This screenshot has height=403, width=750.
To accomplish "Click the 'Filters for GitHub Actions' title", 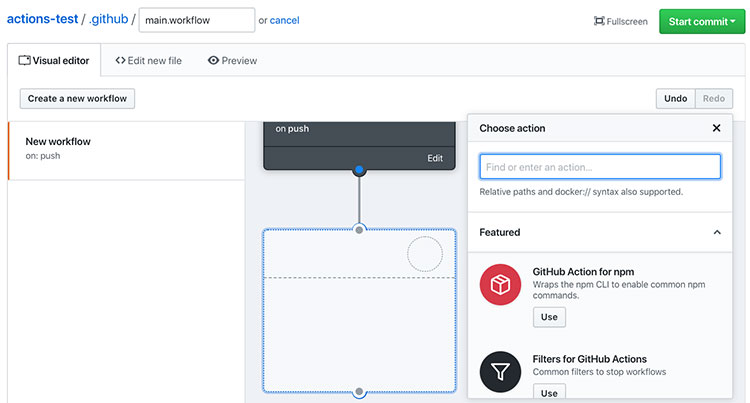I will [589, 359].
